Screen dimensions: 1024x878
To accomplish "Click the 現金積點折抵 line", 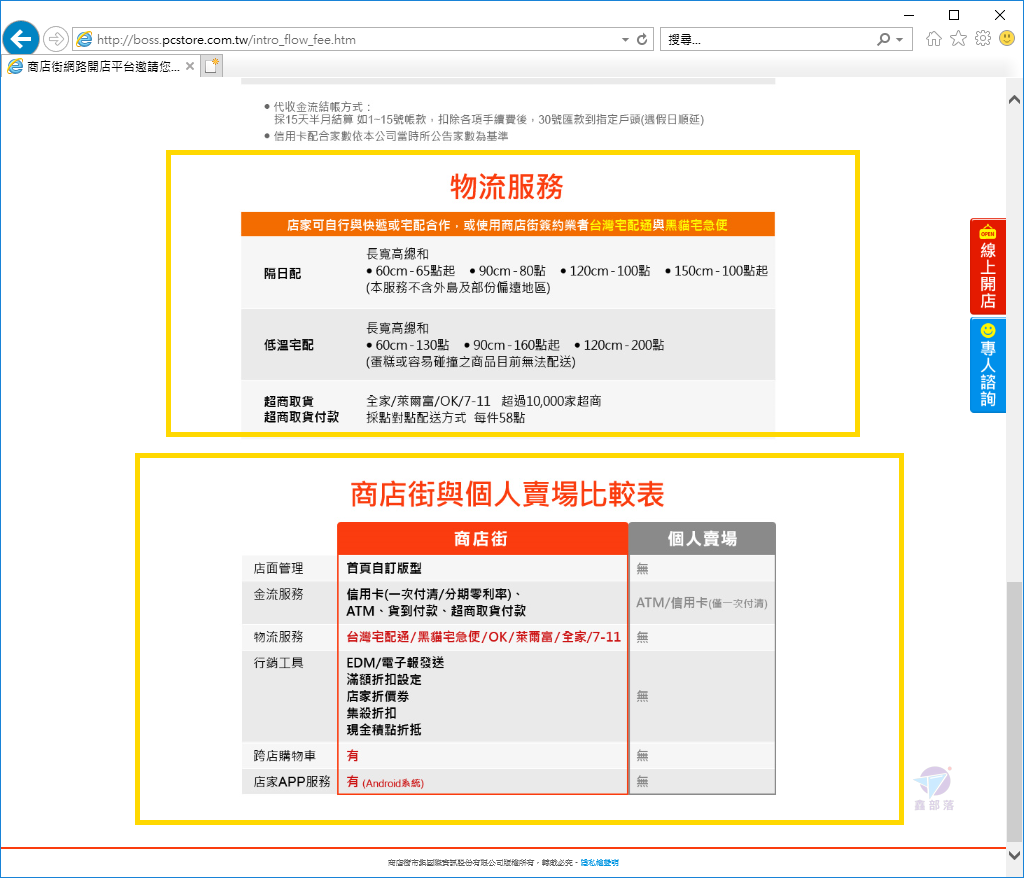I will (384, 730).
